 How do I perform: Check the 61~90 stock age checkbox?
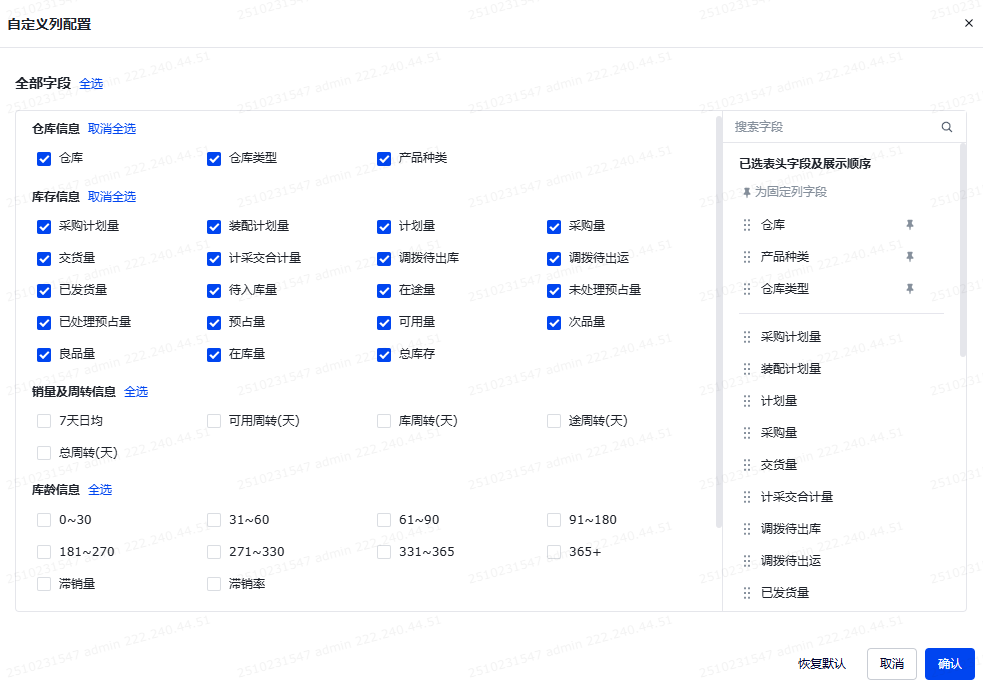[x=384, y=520]
